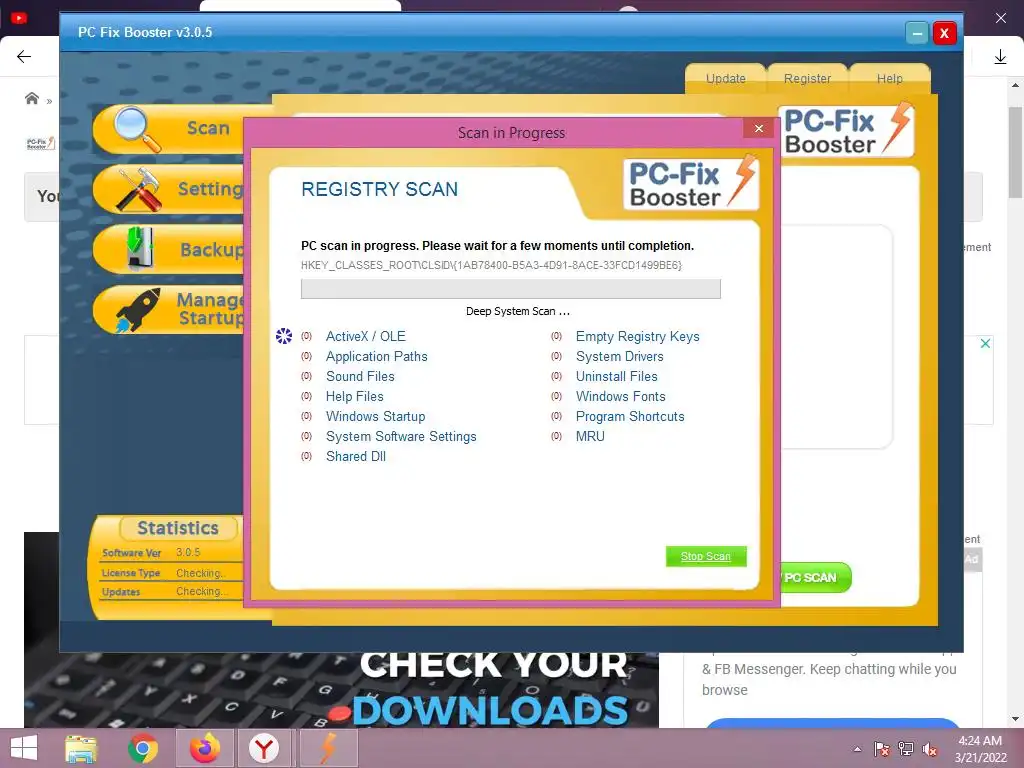Click the PC-Fix Booster logo in scan dialog
Image resolution: width=1024 pixels, height=768 pixels.
point(691,184)
